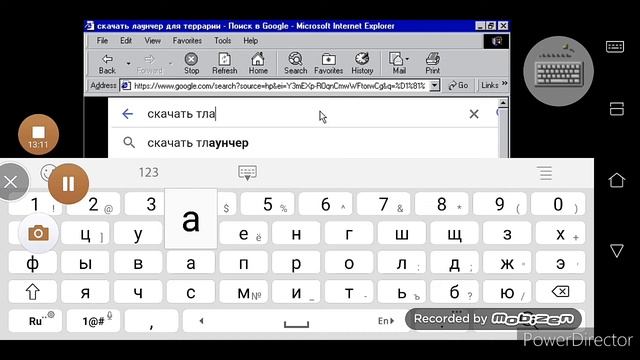The image size is (640, 360).
Task: Stop the screen recording at 13:11
Action: (x=38, y=135)
